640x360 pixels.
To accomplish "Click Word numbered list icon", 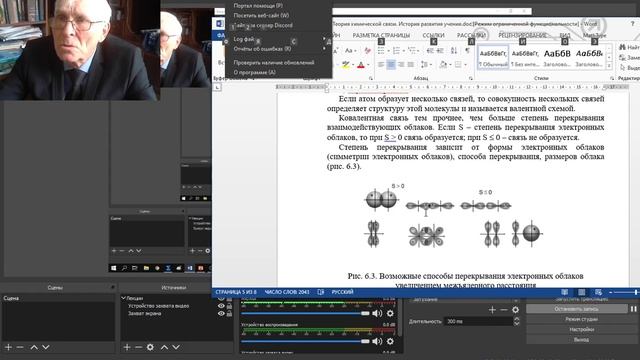I will pyautogui.click(x=396, y=51).
